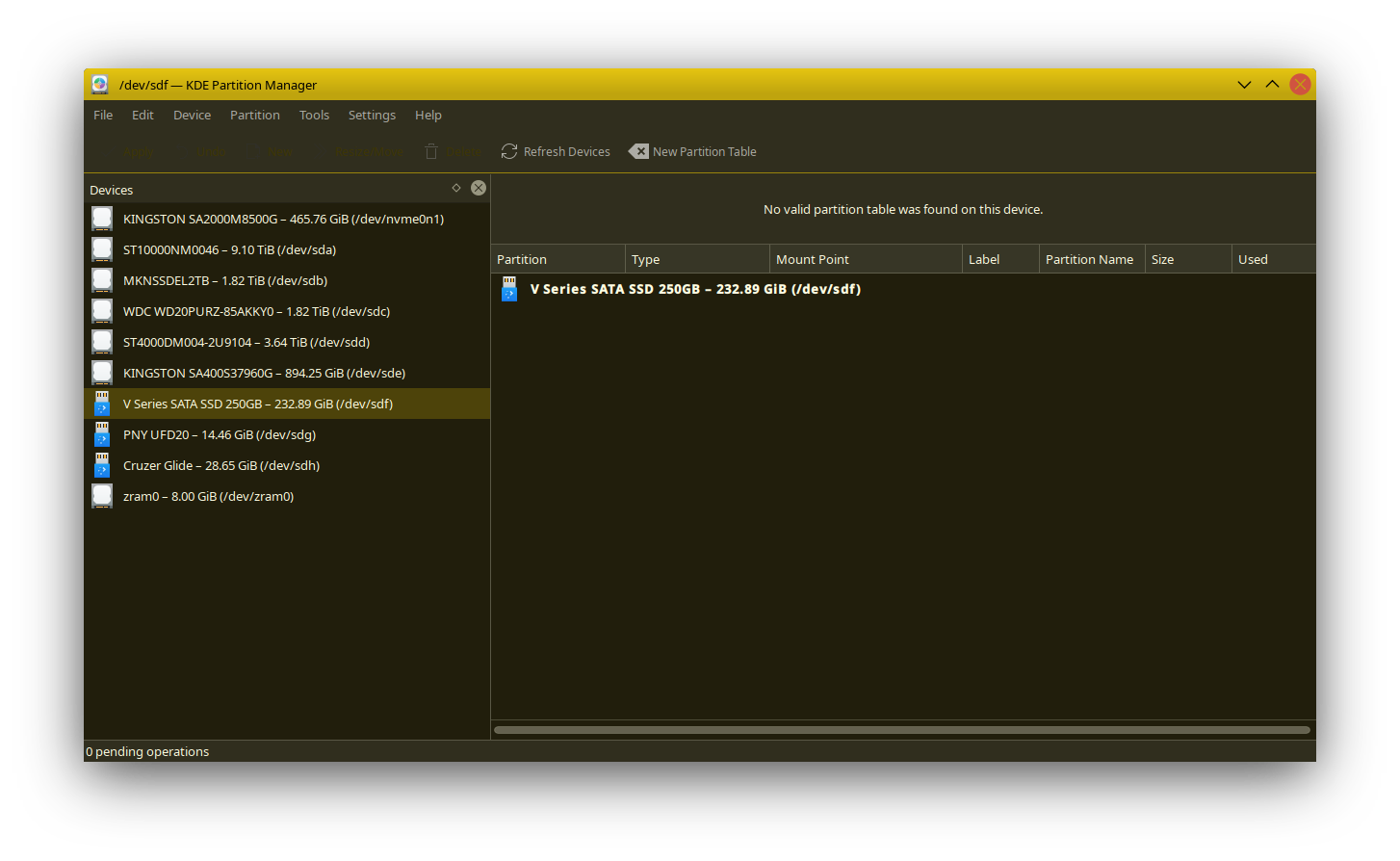Click the drive icon for KINGSTON SA400S37960G
This screenshot has height=861, width=1400.
(102, 373)
